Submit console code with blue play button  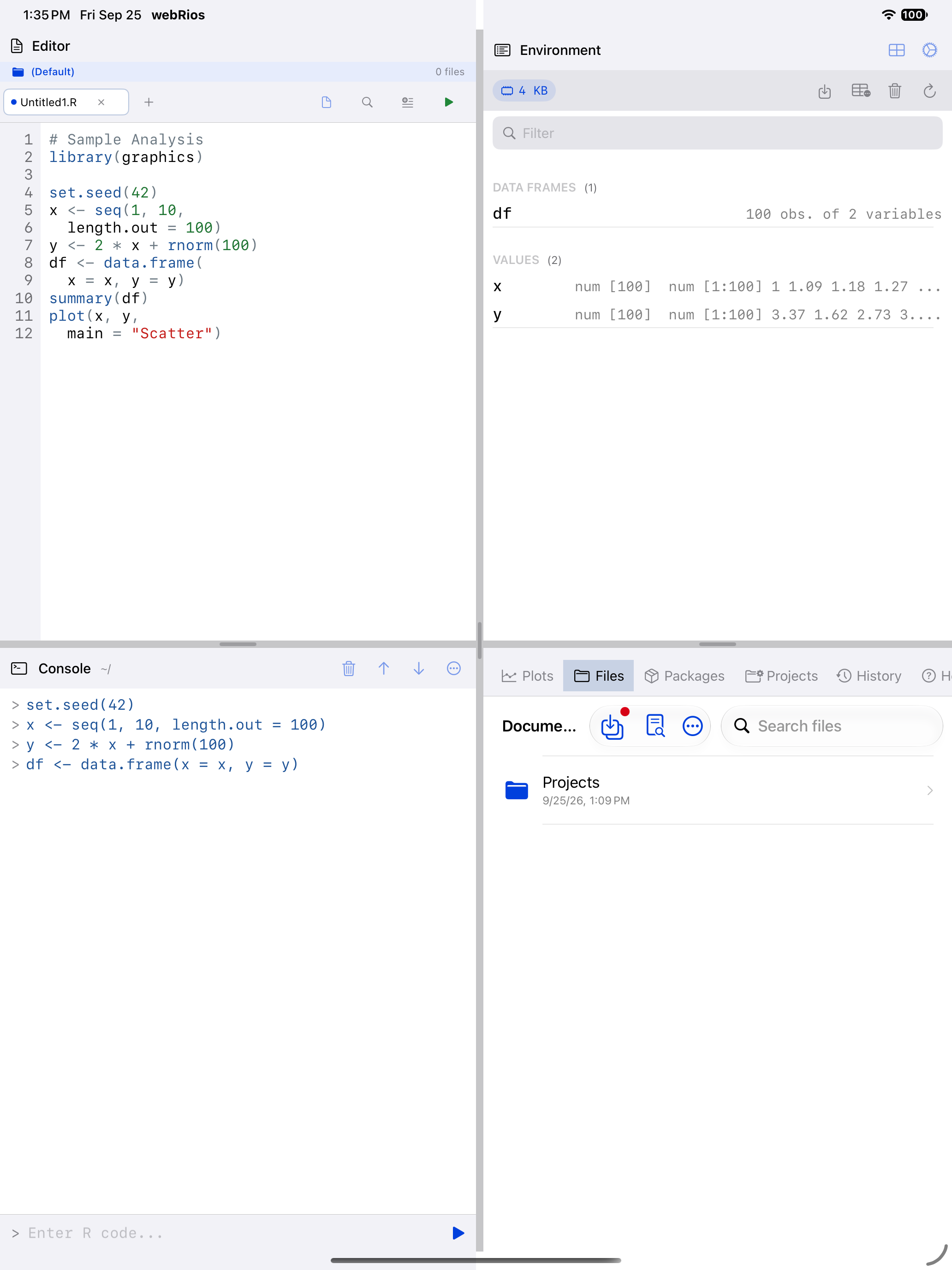point(458,1233)
